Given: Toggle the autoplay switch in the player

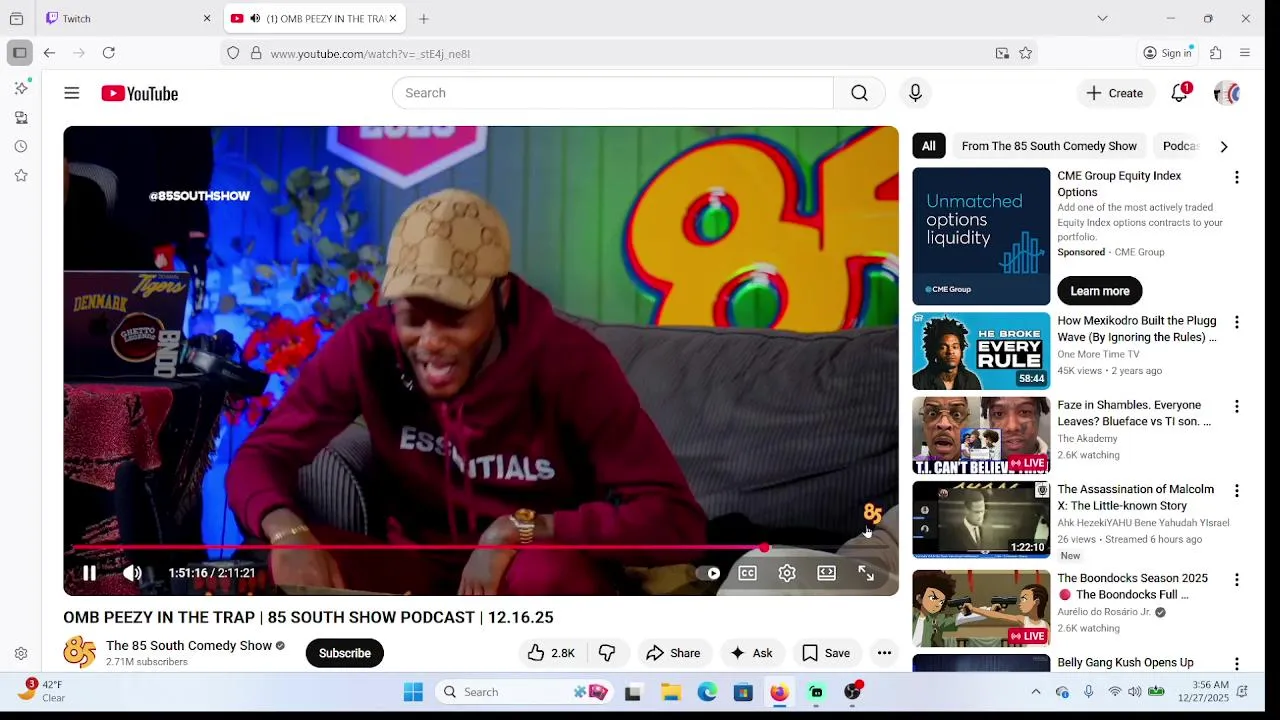Looking at the screenshot, I should [x=708, y=573].
